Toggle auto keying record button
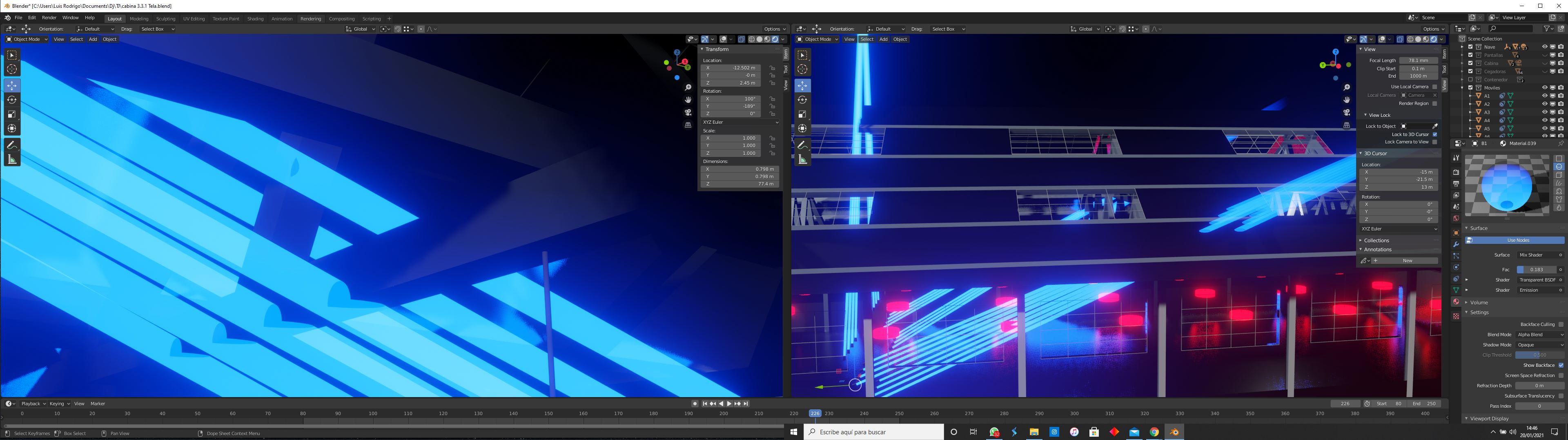 695,403
